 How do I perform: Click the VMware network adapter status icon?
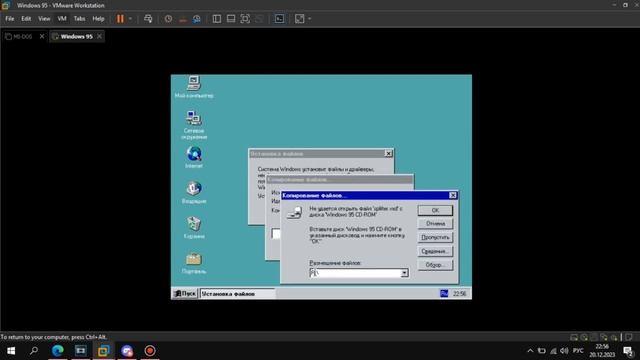(604, 337)
